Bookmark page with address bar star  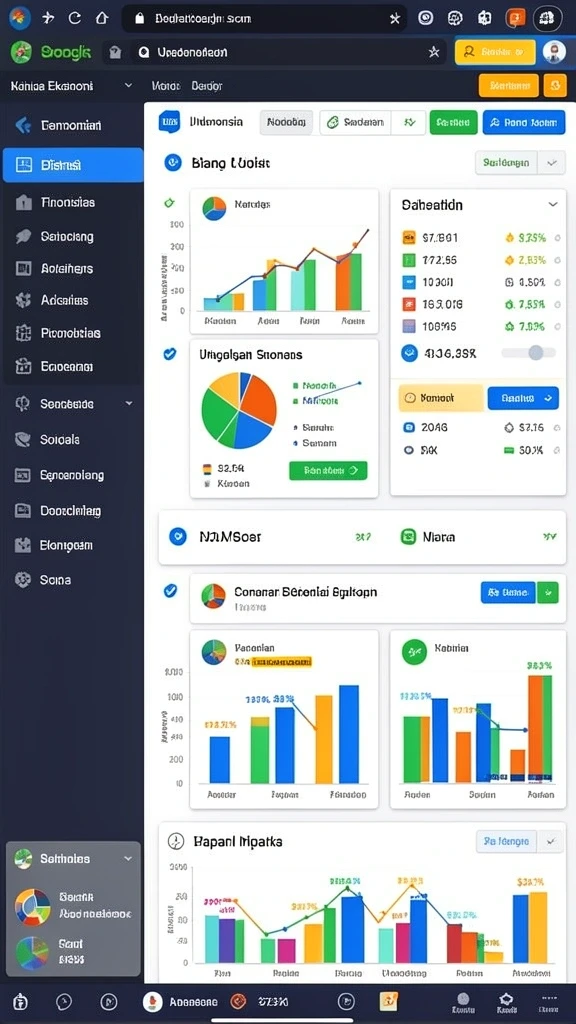[394, 19]
